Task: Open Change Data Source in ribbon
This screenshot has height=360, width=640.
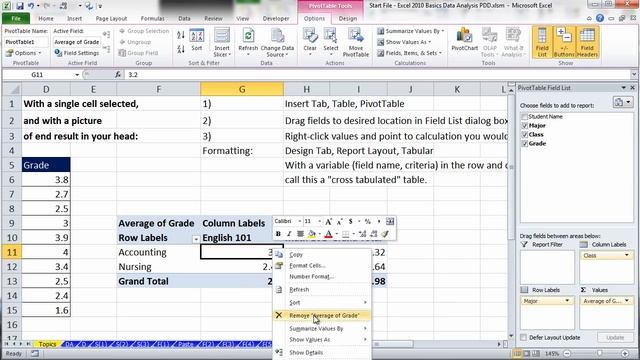Action: 277,43
